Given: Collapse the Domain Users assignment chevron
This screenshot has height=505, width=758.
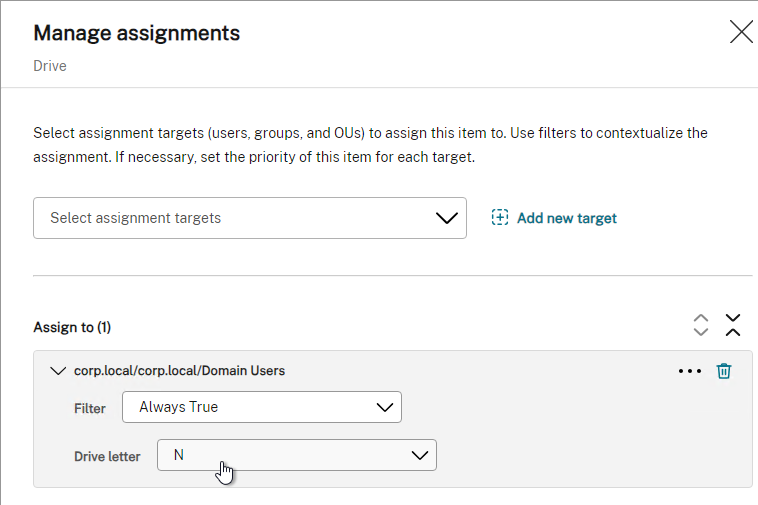Looking at the screenshot, I should tap(58, 371).
